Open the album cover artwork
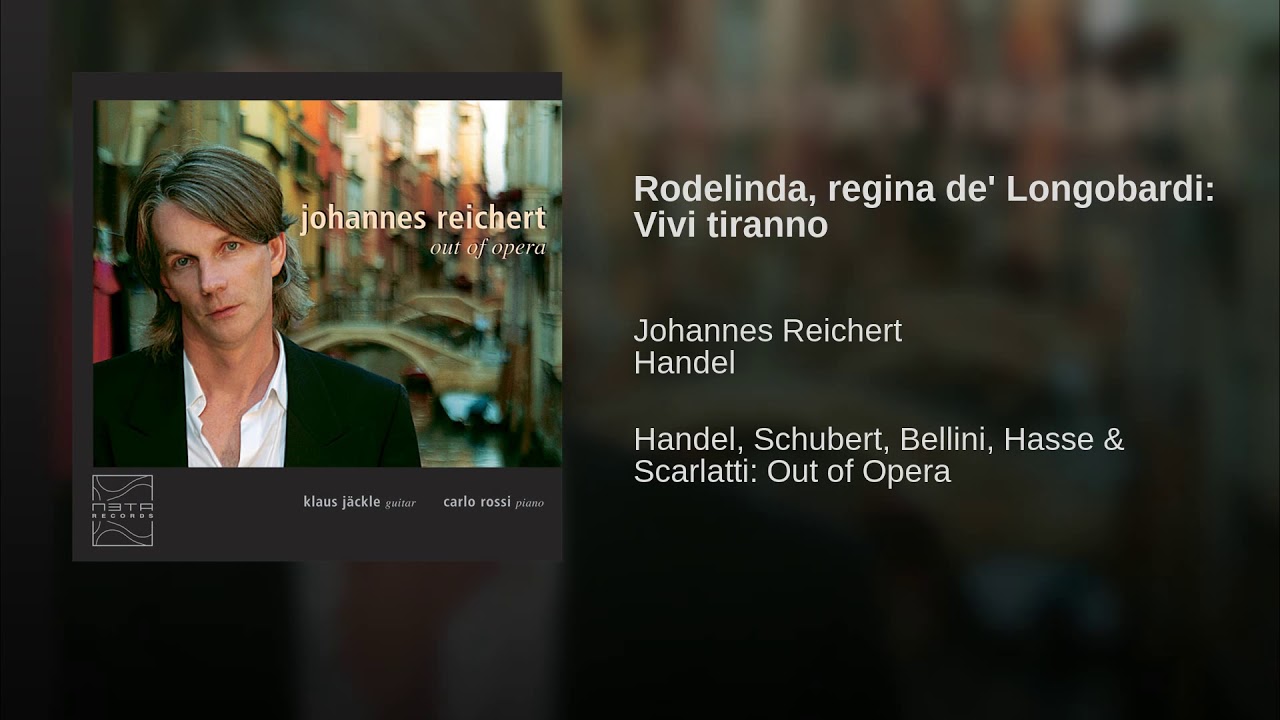The width and height of the screenshot is (1280, 720). click(x=317, y=316)
